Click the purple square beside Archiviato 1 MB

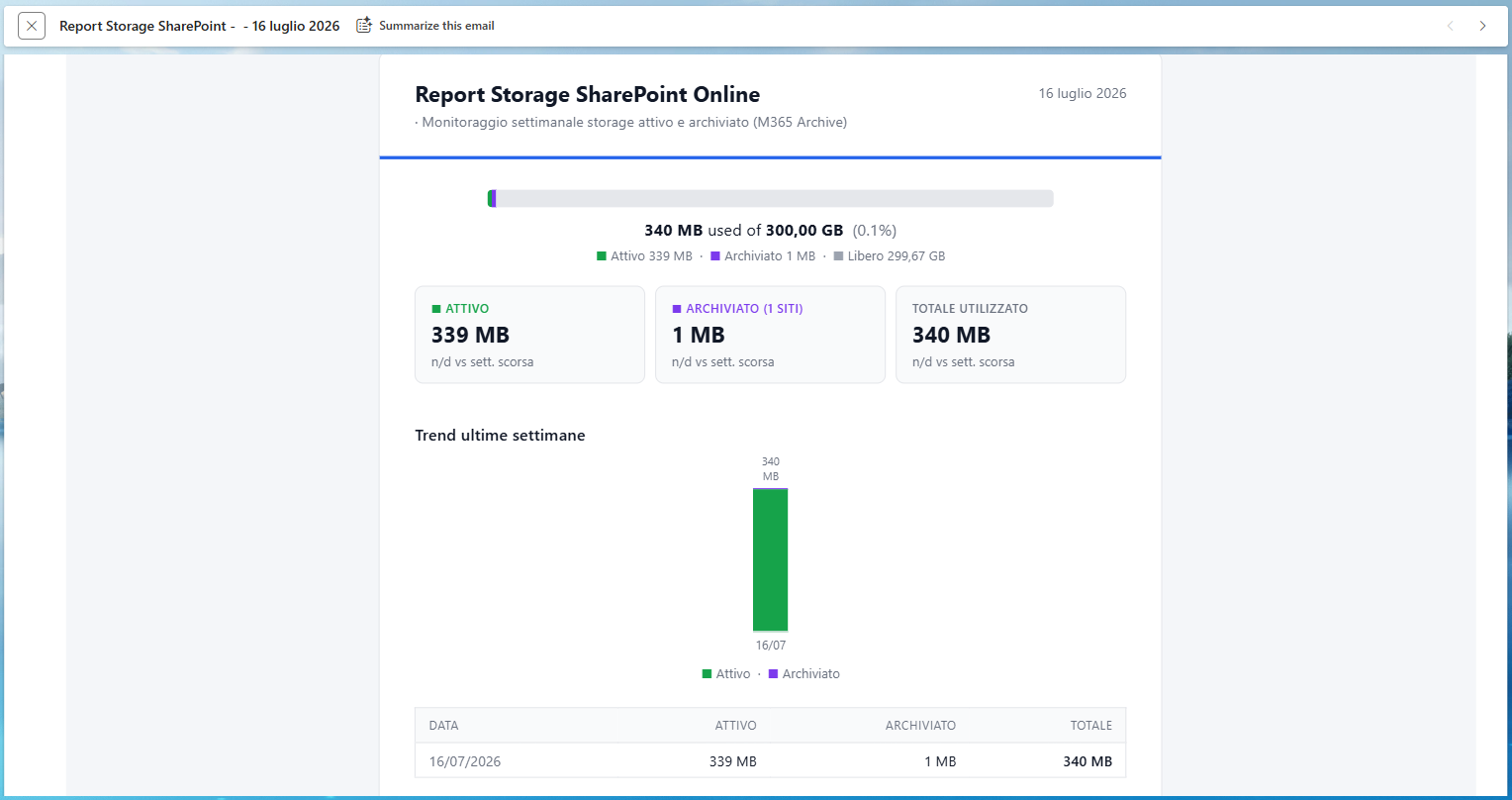[714, 256]
